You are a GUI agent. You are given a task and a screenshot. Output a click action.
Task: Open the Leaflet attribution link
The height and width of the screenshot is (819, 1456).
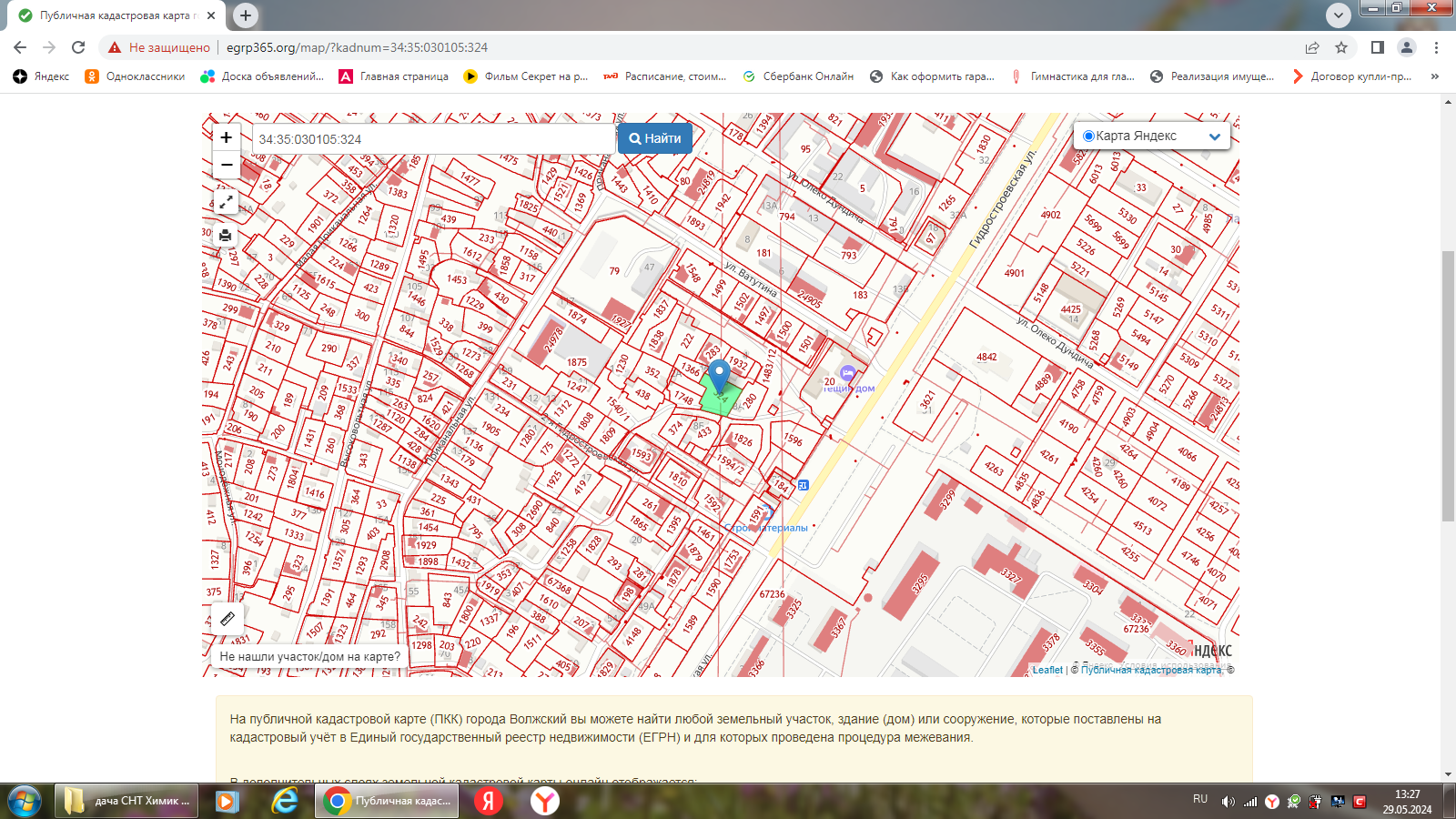pos(1047,670)
